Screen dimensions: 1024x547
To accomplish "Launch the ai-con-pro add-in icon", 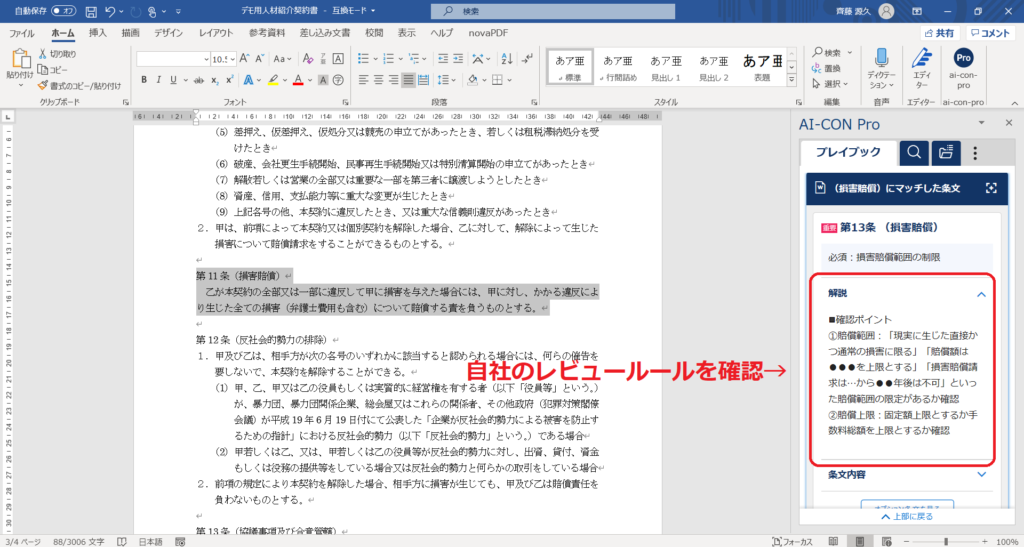I will 963,68.
